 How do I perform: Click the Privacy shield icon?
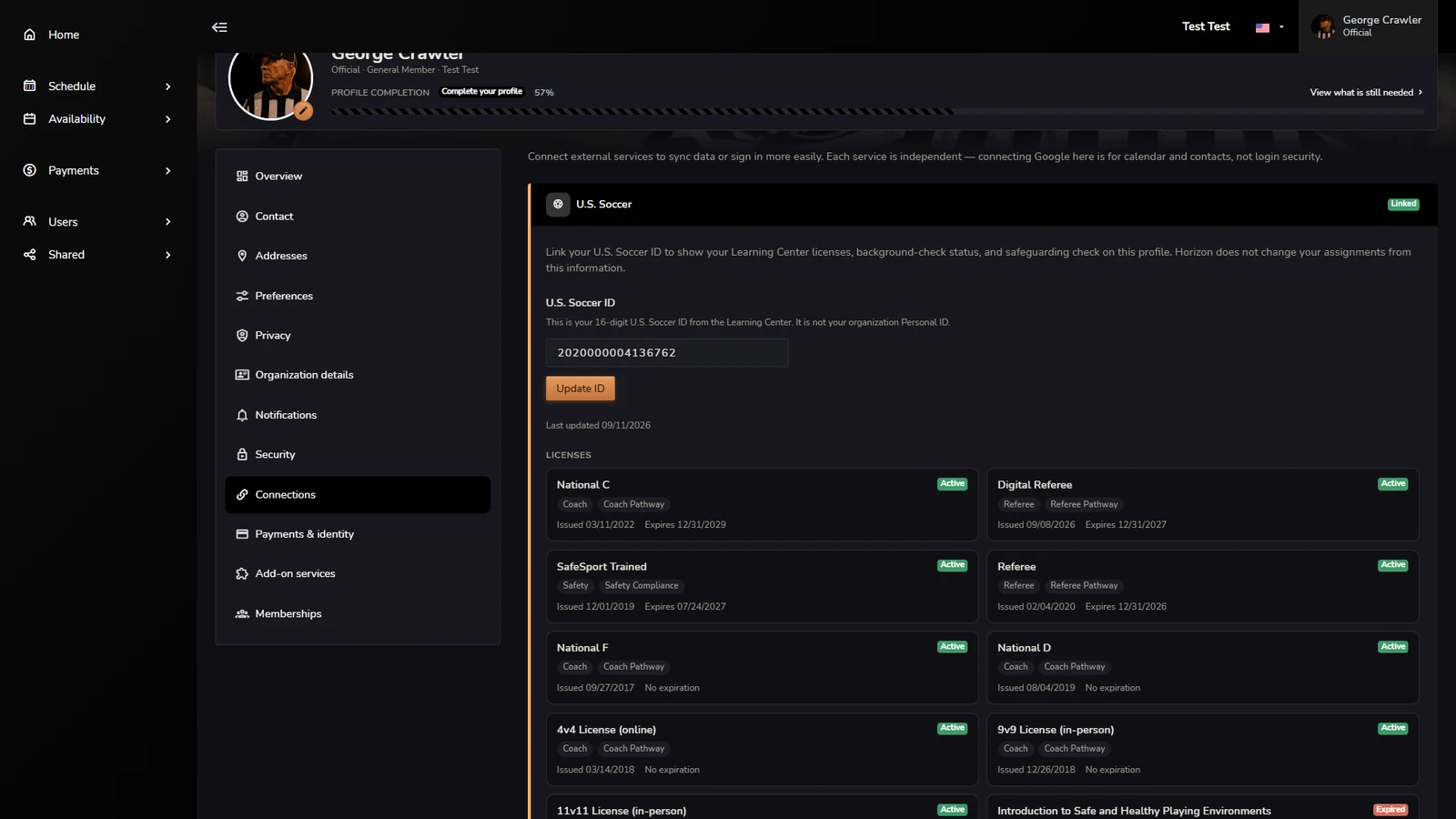click(x=242, y=335)
